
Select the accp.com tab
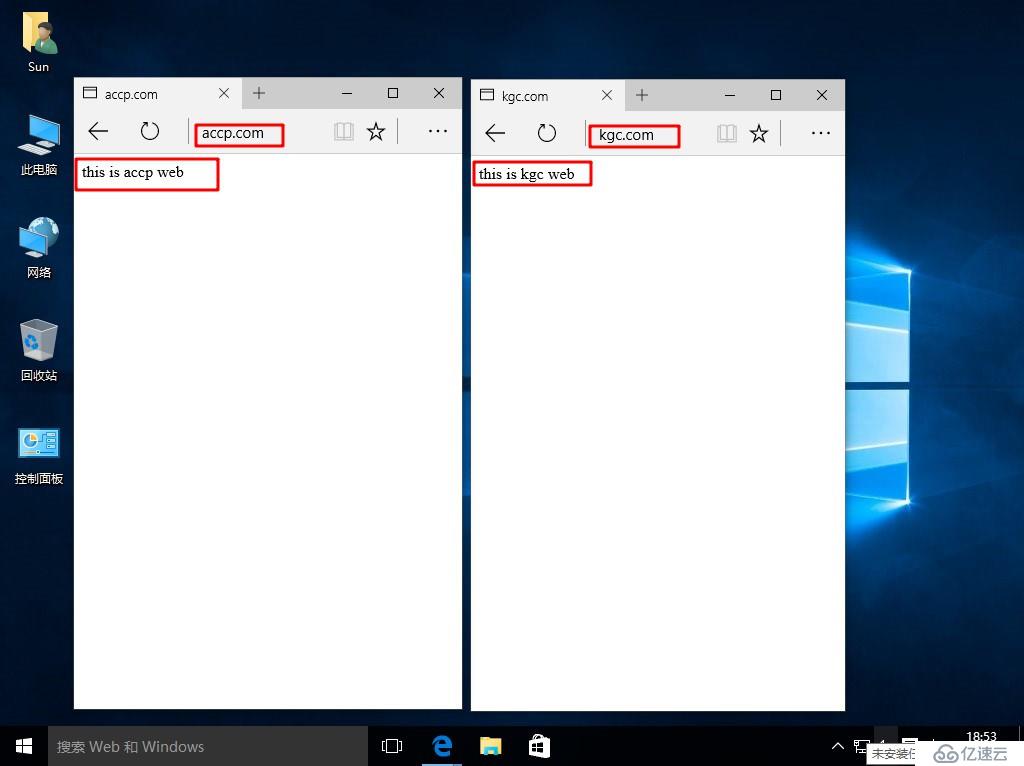(157, 93)
